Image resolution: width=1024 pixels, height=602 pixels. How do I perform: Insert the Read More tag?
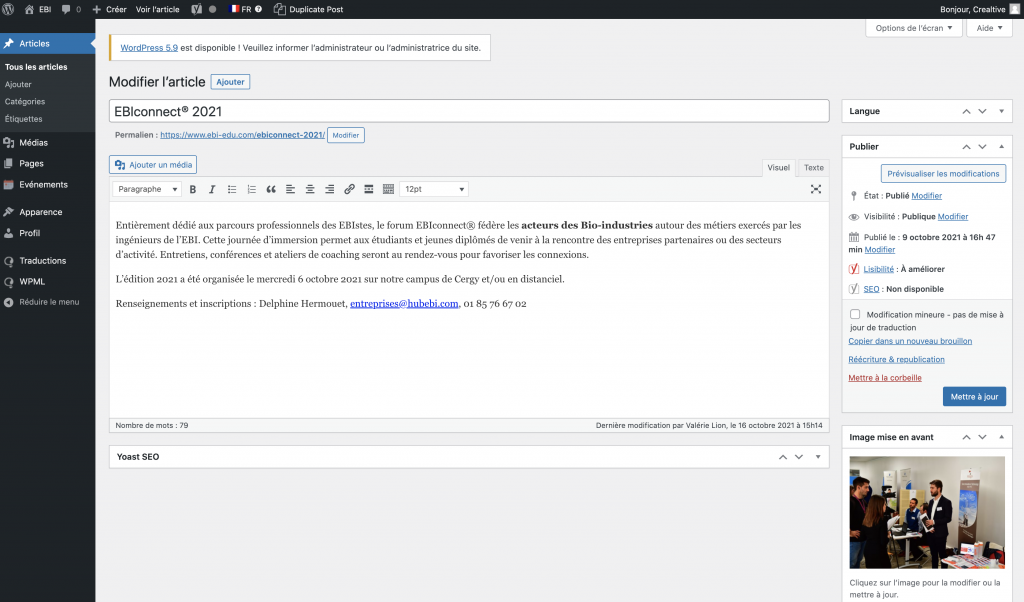pyautogui.click(x=369, y=189)
